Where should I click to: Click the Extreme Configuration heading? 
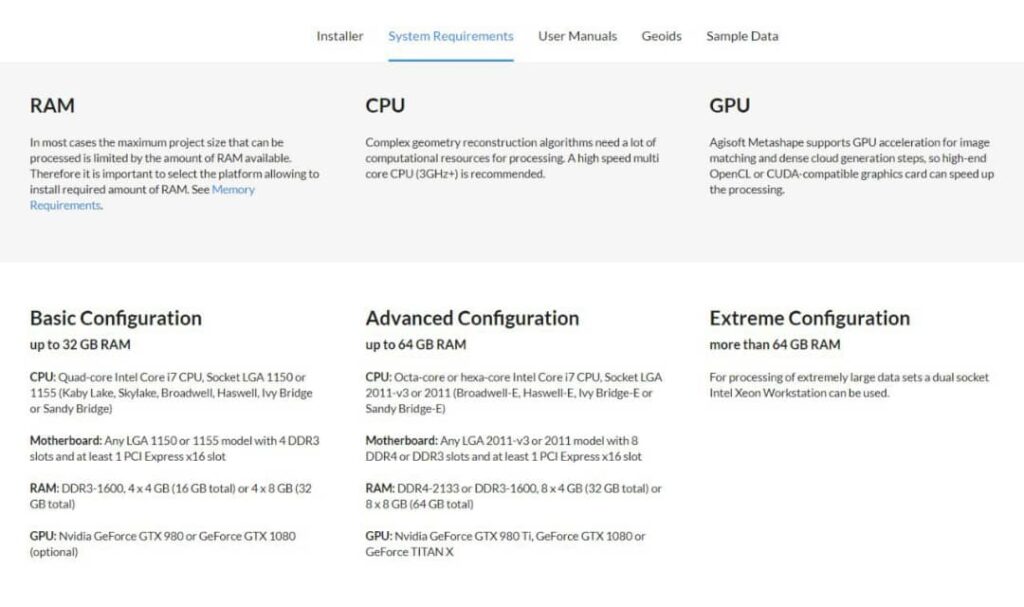pos(809,318)
